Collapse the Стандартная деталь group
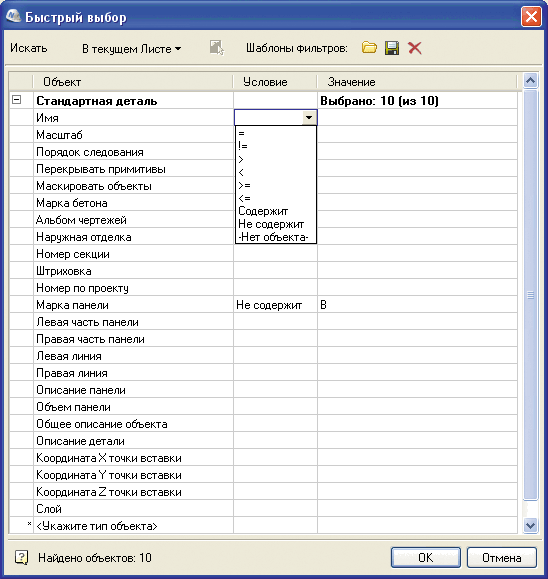The height and width of the screenshot is (579, 548). 17,100
